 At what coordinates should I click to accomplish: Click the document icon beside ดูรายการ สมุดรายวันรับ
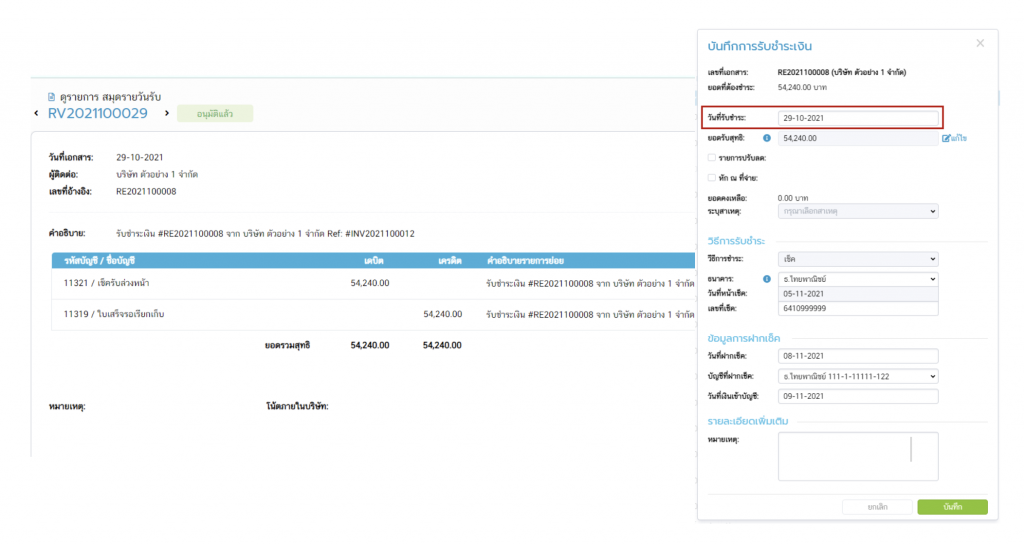pyautogui.click(x=52, y=97)
